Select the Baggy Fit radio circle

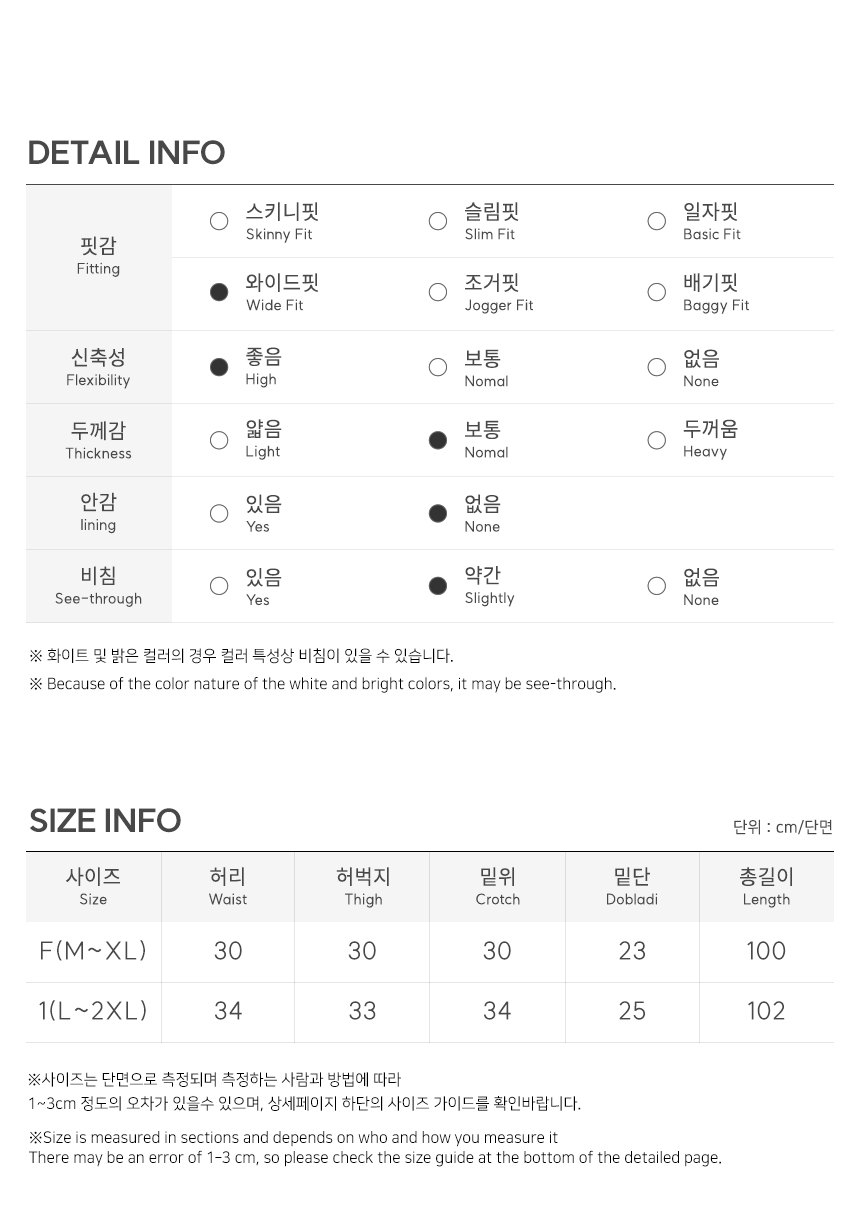click(656, 292)
